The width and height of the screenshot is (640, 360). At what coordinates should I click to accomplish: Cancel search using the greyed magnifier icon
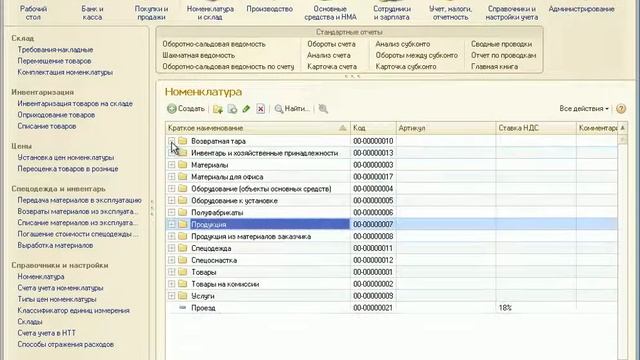[x=323, y=109]
